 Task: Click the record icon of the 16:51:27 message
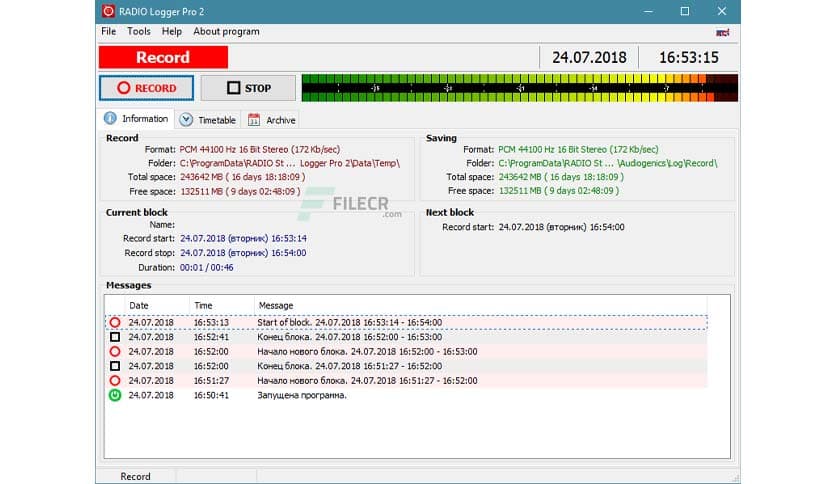tap(115, 381)
